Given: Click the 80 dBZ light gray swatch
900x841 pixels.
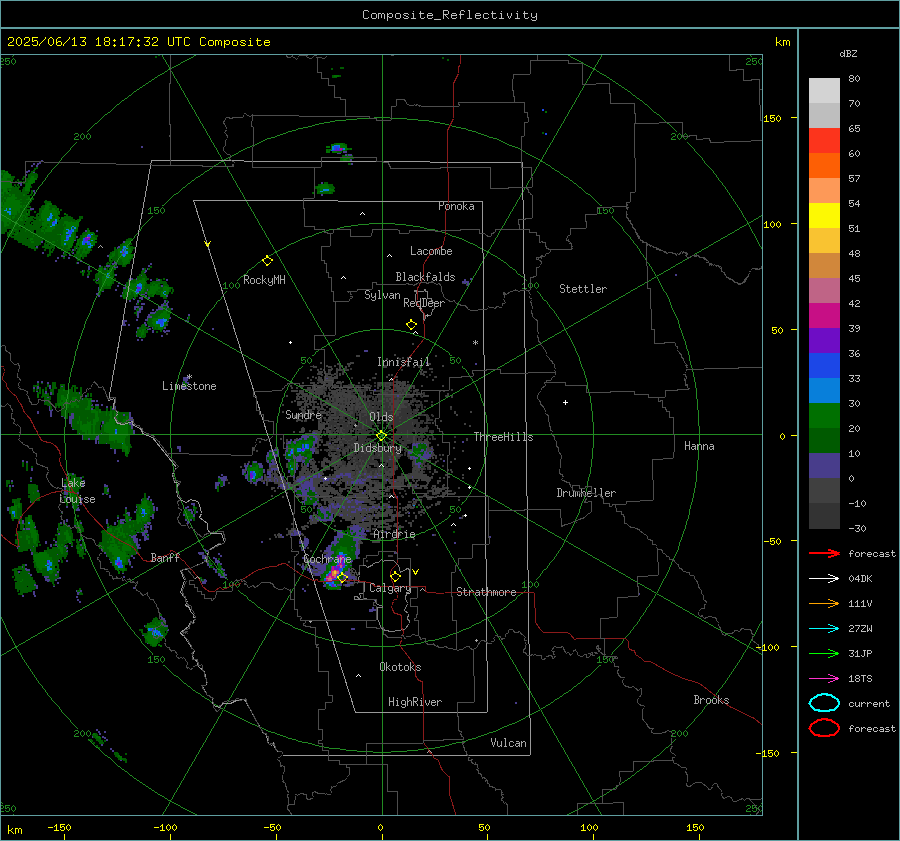Looking at the screenshot, I should click(x=824, y=90).
